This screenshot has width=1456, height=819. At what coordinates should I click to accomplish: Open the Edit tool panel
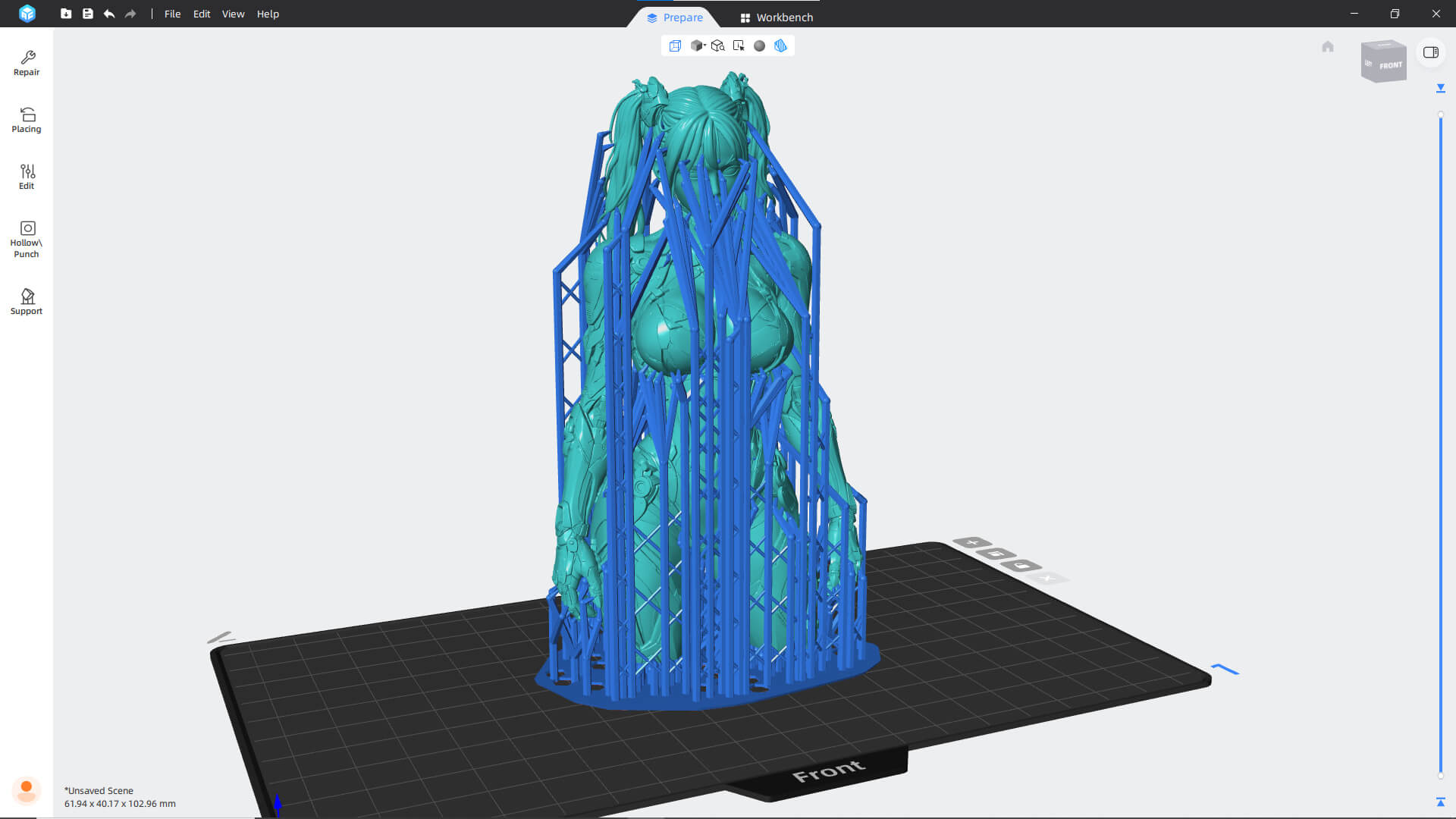(x=27, y=177)
